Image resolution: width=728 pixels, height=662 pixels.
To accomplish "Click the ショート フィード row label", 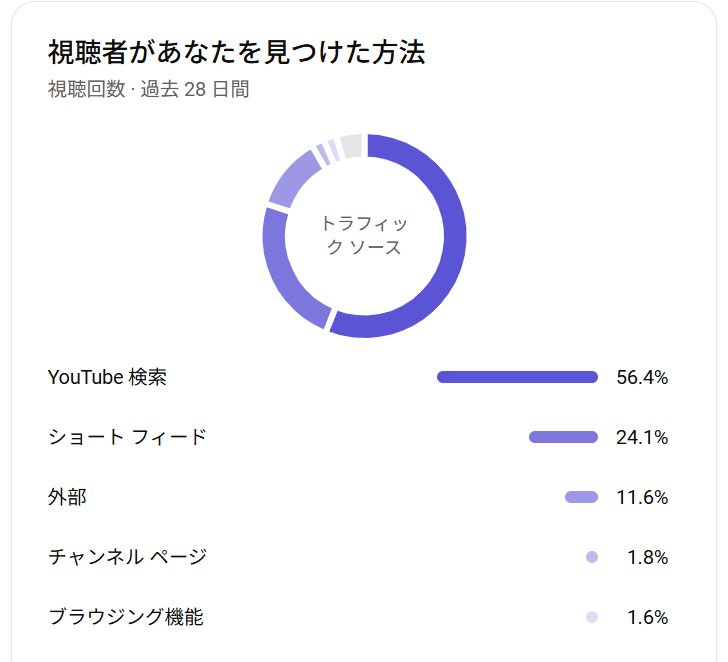I will pyautogui.click(x=127, y=437).
